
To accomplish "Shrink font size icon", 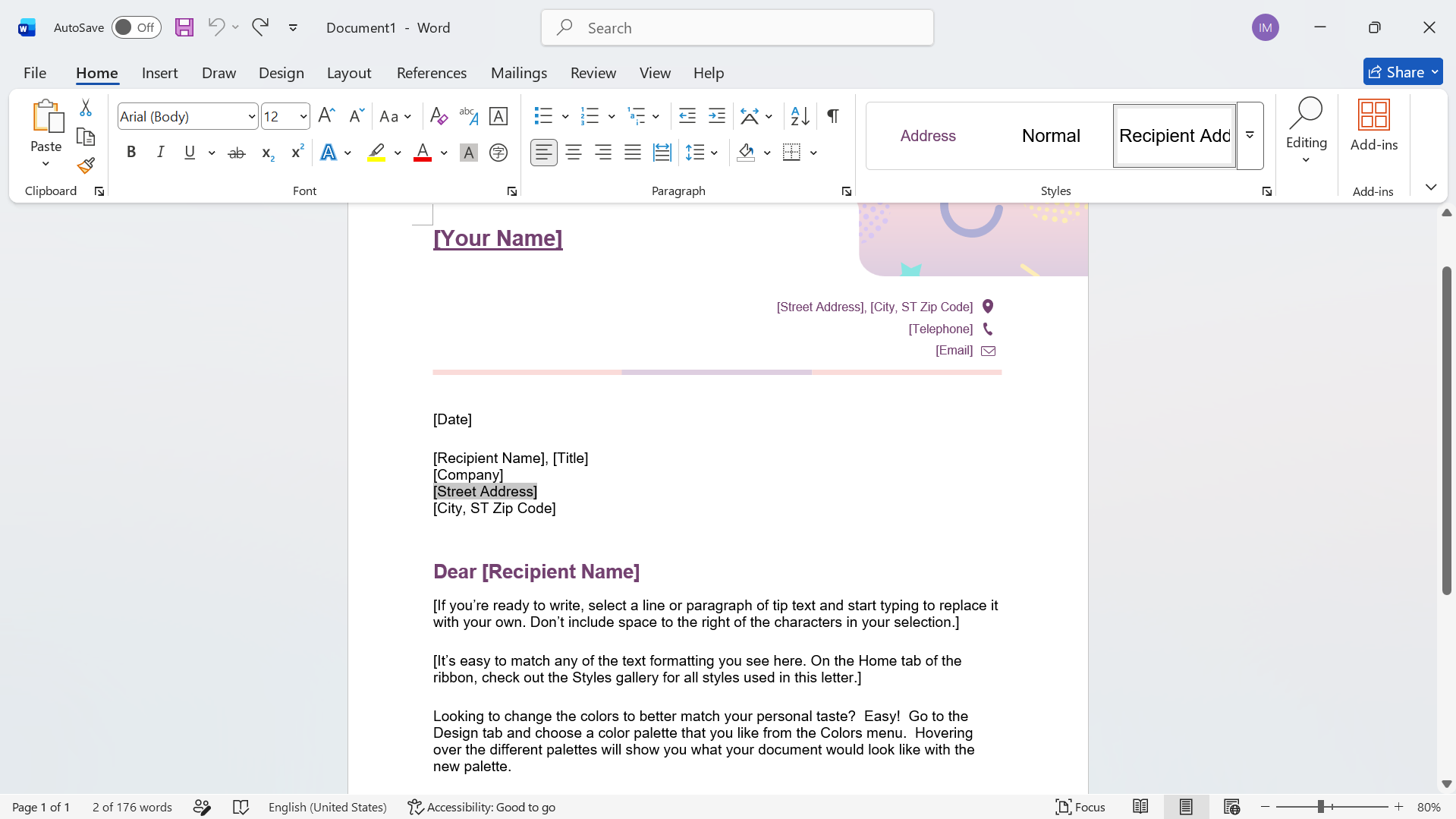I will [356, 116].
